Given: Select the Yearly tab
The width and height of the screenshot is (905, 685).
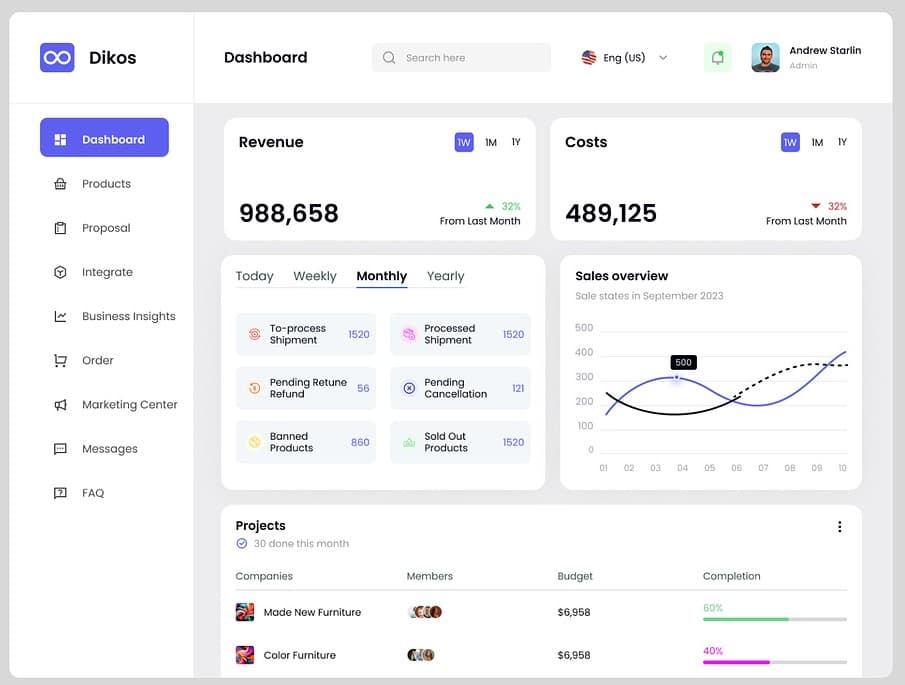Looking at the screenshot, I should 445,276.
